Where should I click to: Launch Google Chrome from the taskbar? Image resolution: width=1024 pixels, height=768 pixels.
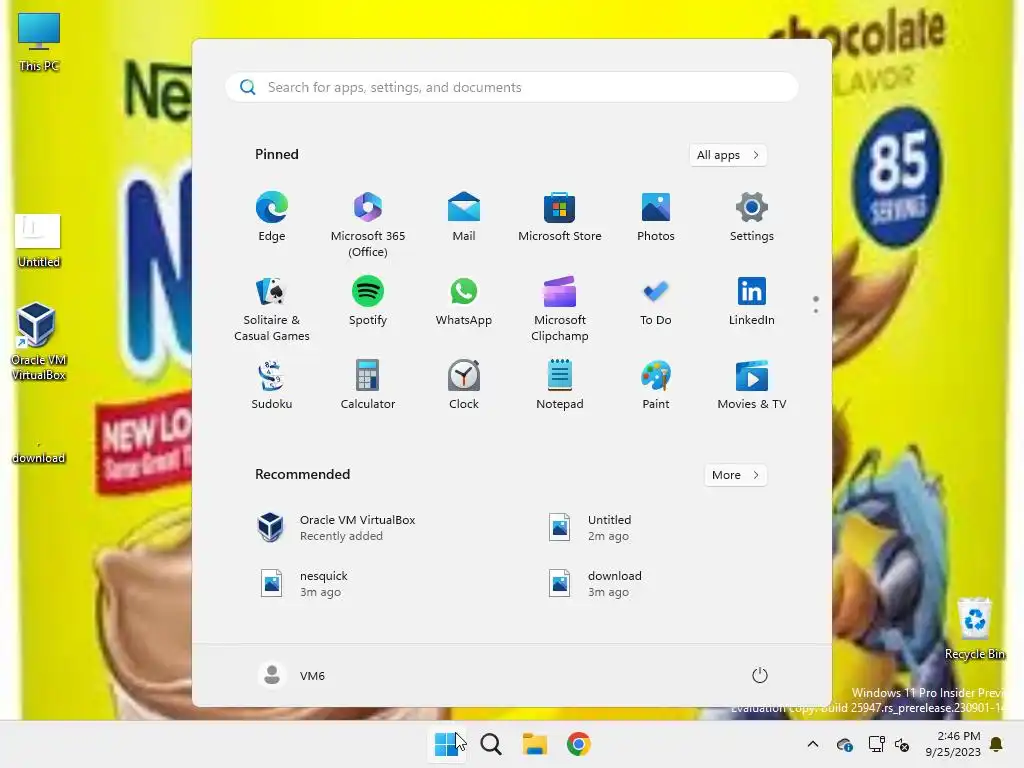point(579,744)
